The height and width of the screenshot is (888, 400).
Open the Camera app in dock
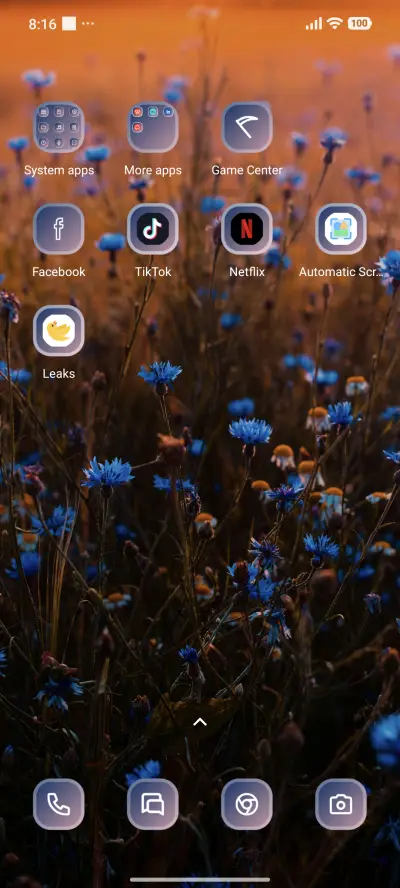(341, 804)
